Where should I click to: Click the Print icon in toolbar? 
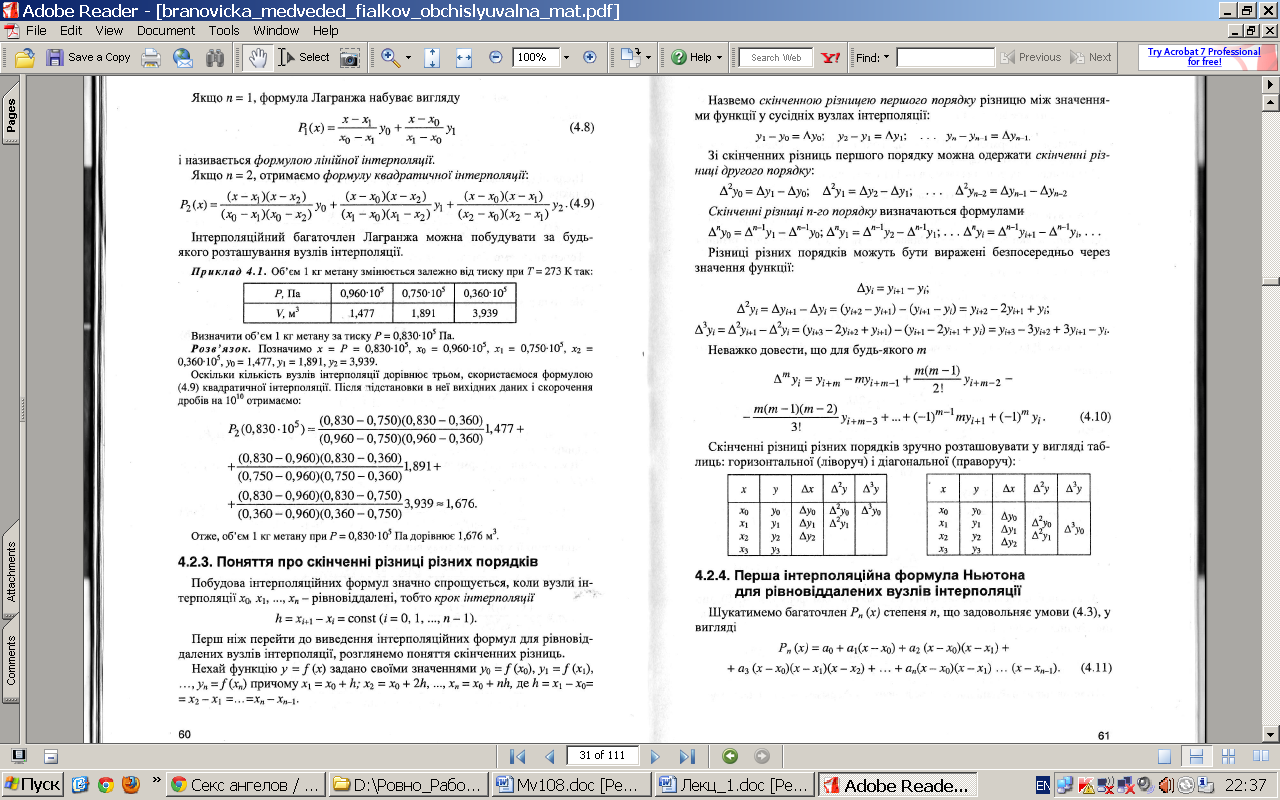[x=151, y=57]
